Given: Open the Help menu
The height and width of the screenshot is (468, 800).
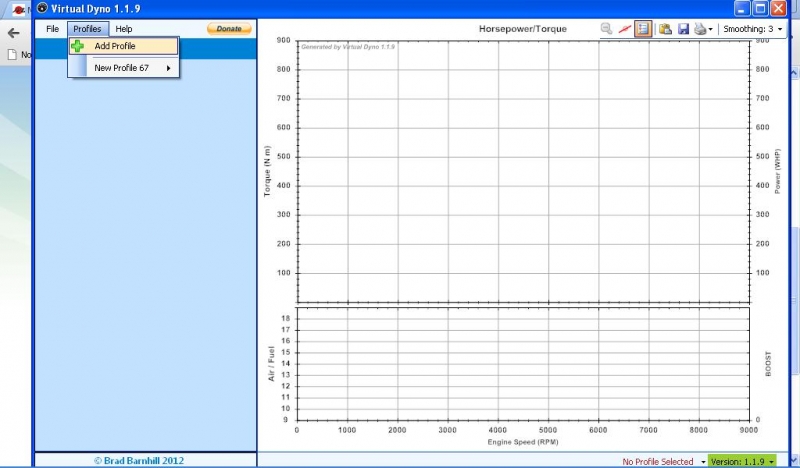Looking at the screenshot, I should (123, 29).
